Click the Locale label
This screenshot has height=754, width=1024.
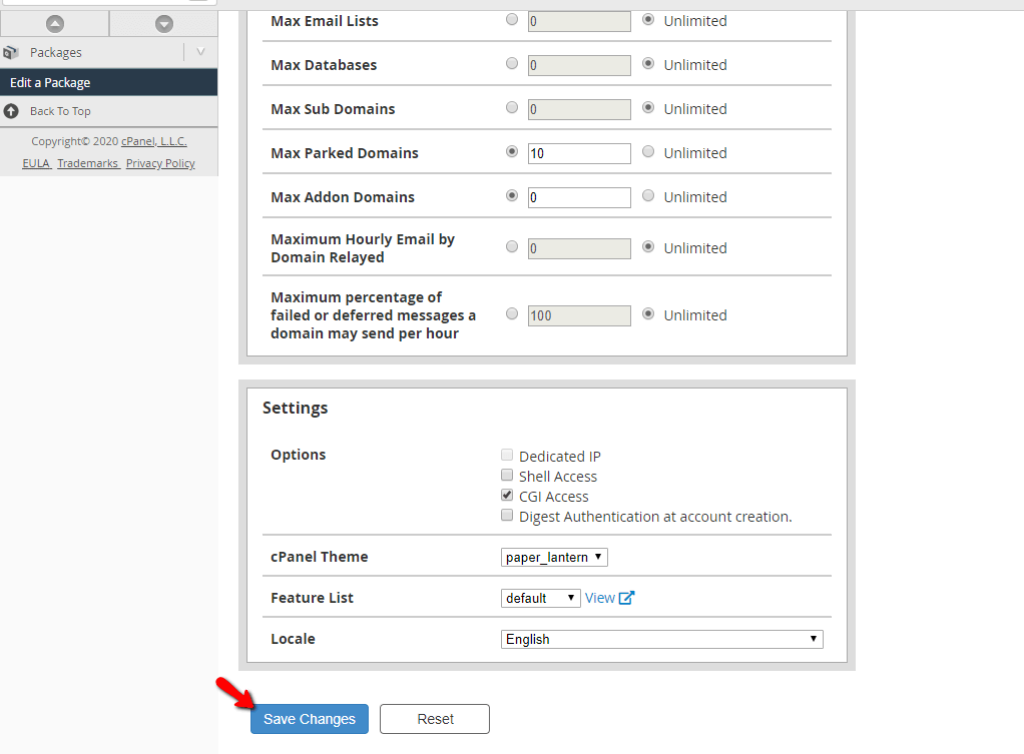(x=293, y=639)
